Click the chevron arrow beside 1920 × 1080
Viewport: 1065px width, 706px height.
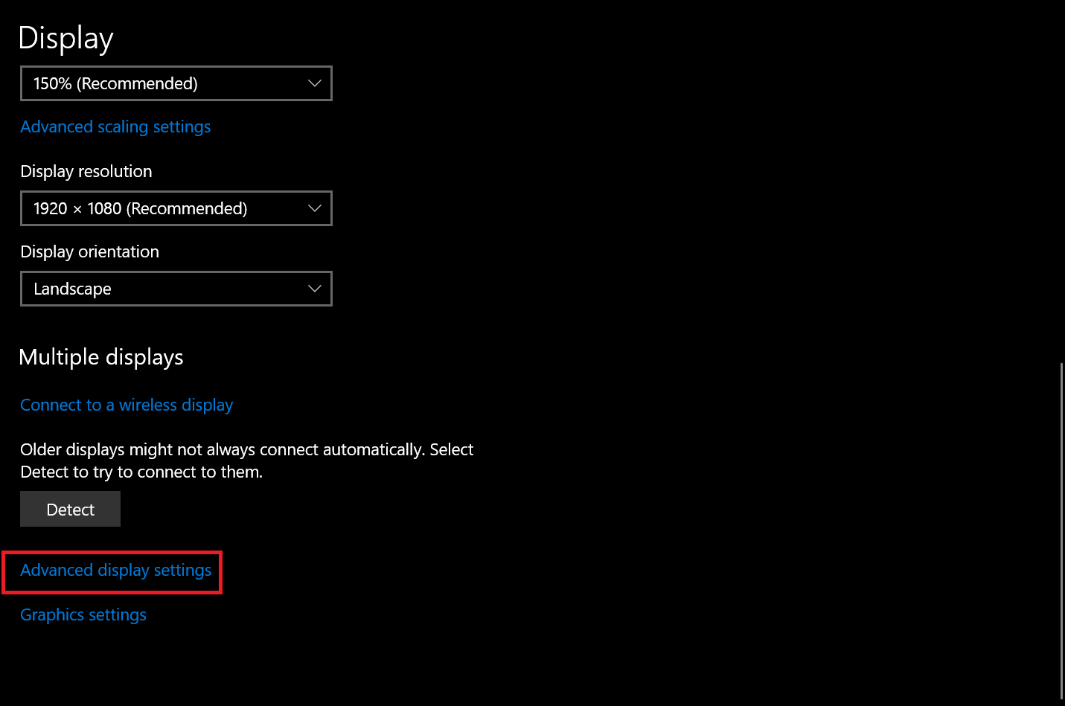pos(315,209)
